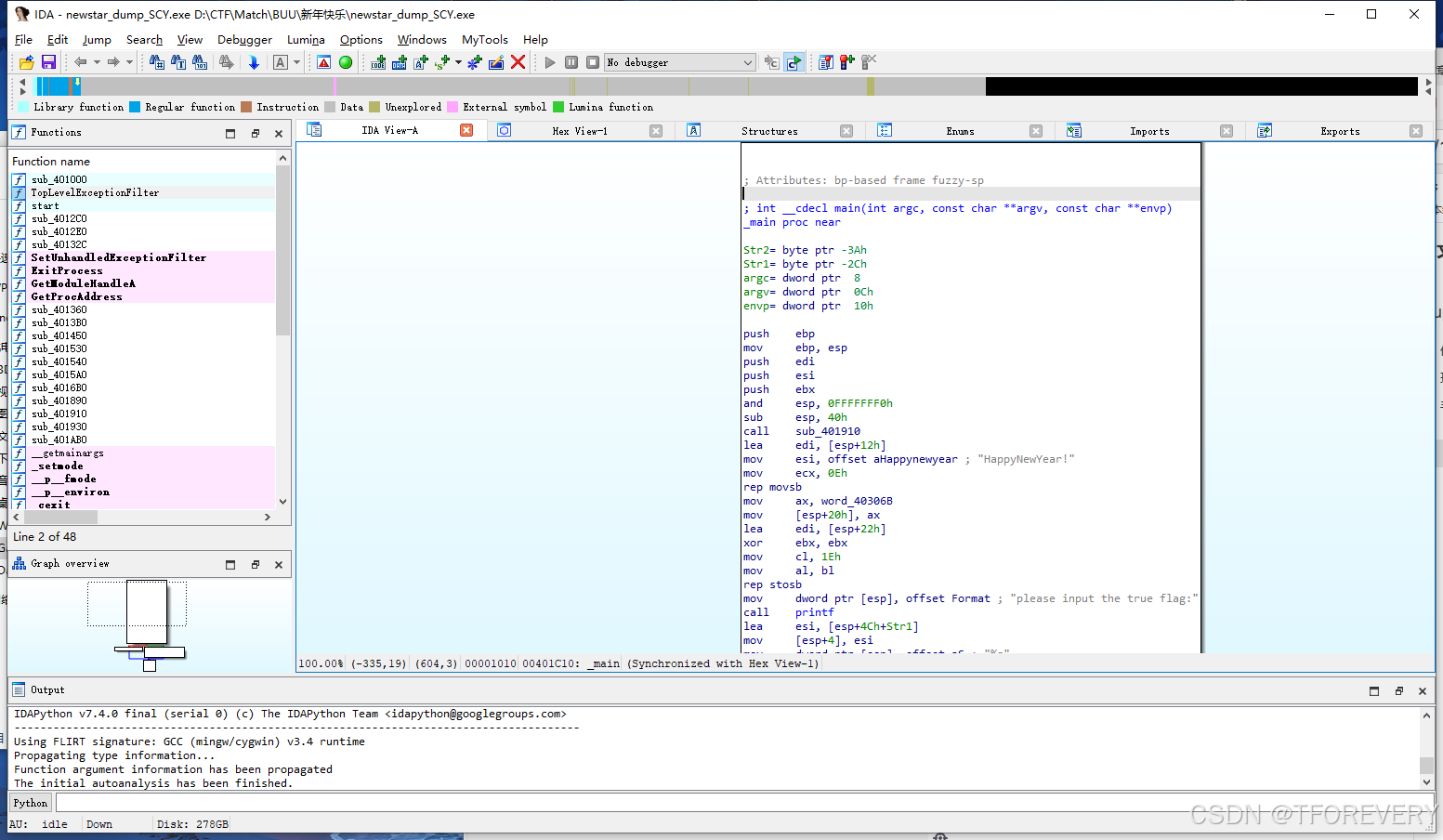Viewport: 1443px width, 840px height.
Task: Close the Graph overview panel
Action: pyautogui.click(x=279, y=565)
